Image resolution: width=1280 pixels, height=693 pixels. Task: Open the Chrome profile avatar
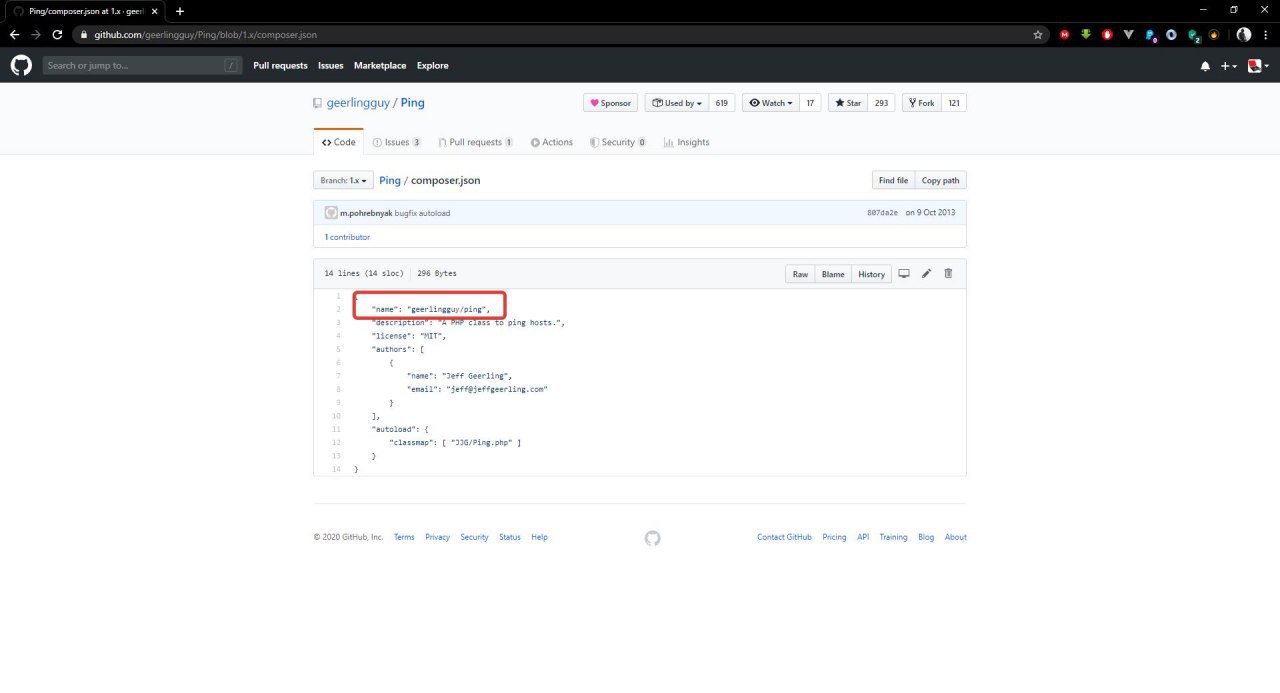[x=1244, y=34]
